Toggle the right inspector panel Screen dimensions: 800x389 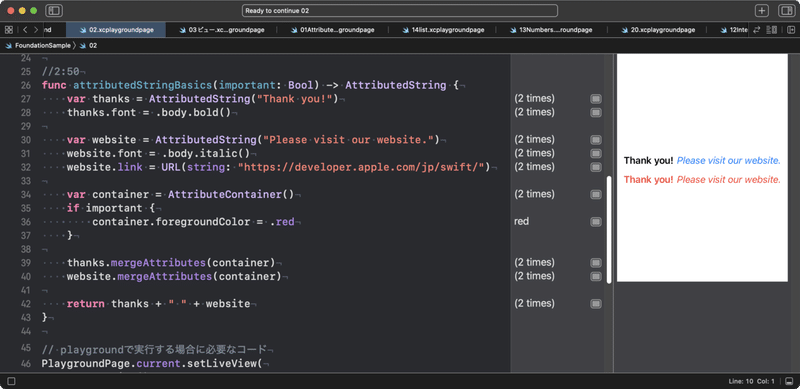[786, 11]
